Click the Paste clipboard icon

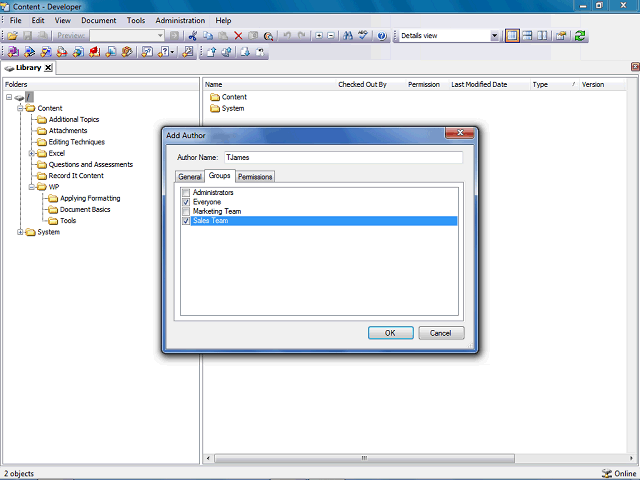click(x=223, y=36)
